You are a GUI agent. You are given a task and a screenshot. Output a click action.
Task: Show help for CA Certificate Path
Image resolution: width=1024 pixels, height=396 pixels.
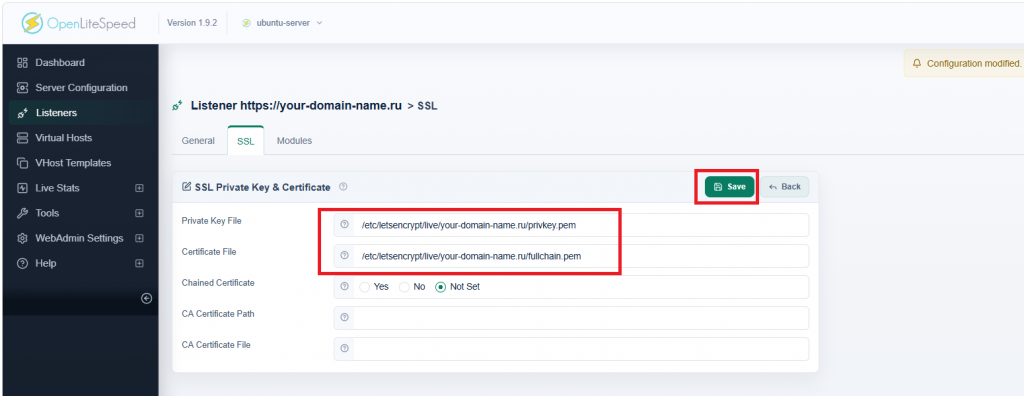click(x=344, y=318)
